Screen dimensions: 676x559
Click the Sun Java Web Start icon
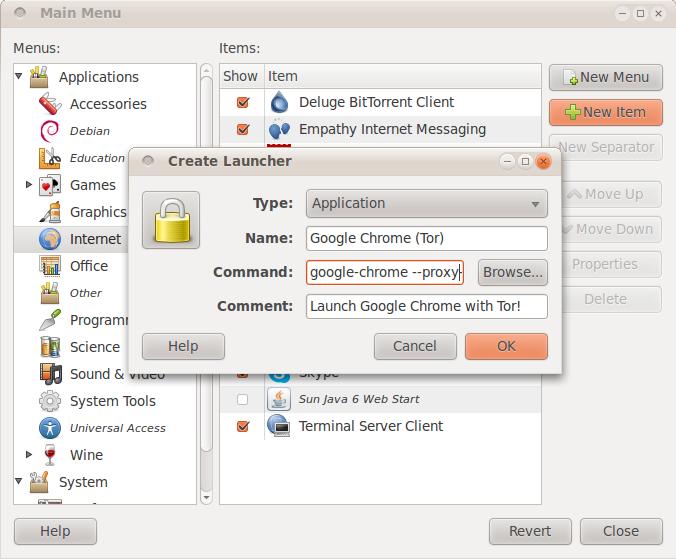(279, 399)
